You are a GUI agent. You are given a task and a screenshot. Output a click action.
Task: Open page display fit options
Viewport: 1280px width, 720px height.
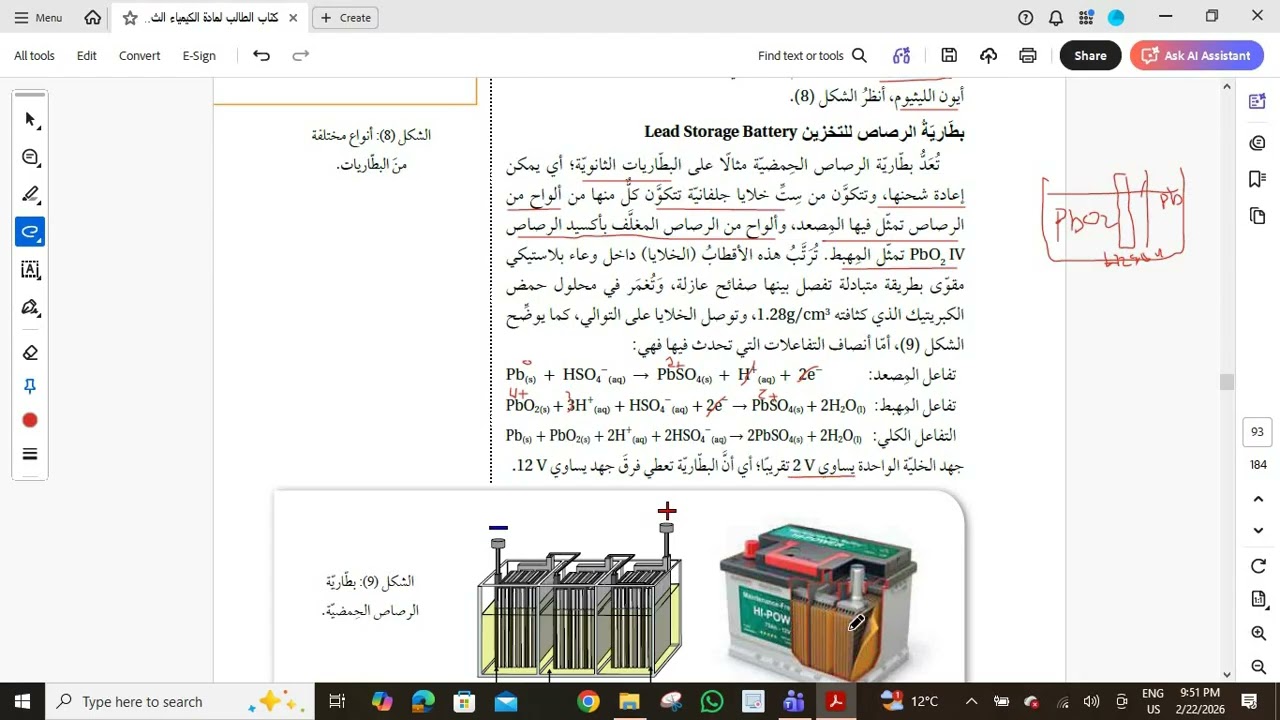[1258, 600]
